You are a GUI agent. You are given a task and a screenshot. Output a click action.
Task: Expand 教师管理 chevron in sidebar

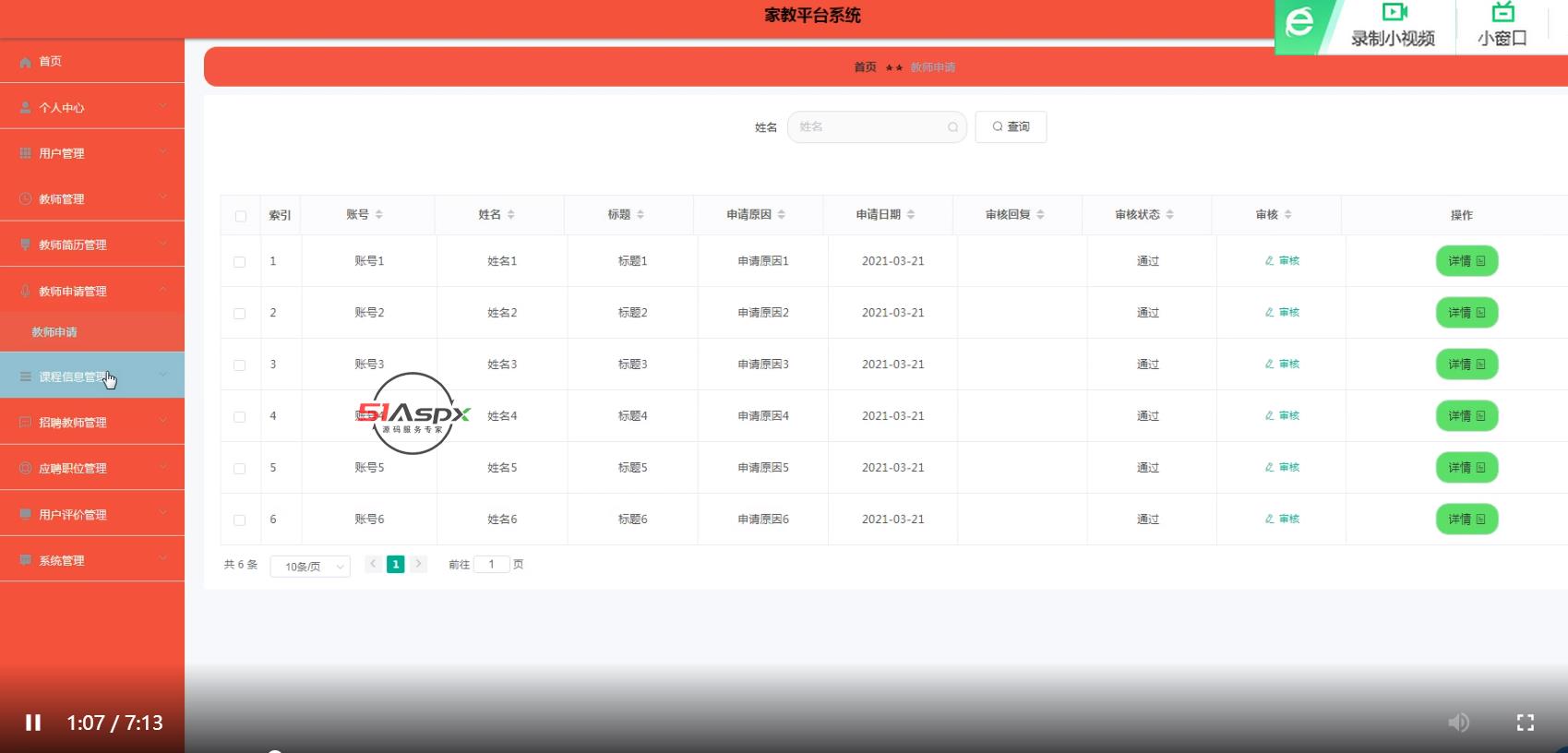(x=162, y=197)
